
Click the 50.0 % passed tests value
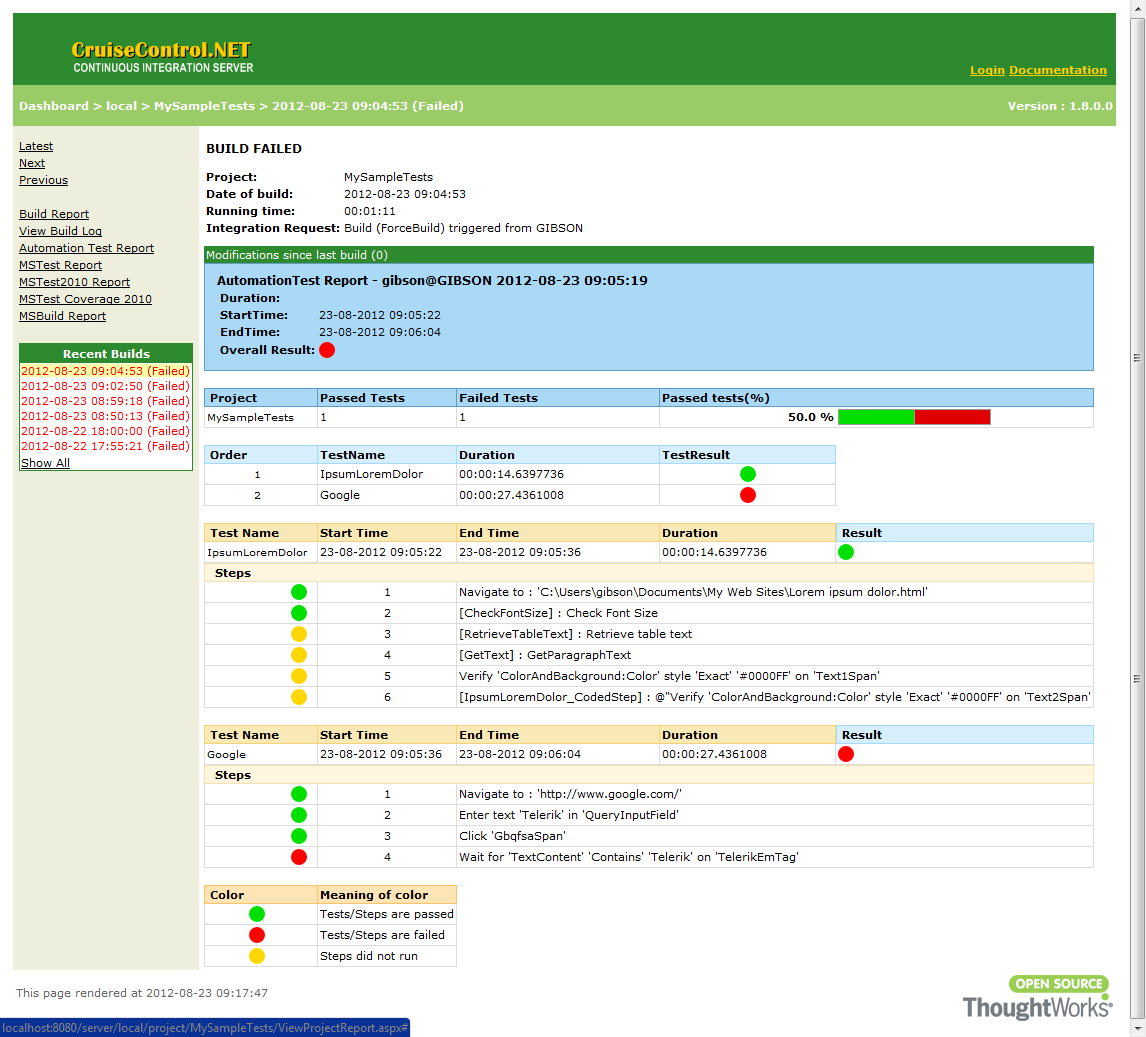[811, 417]
